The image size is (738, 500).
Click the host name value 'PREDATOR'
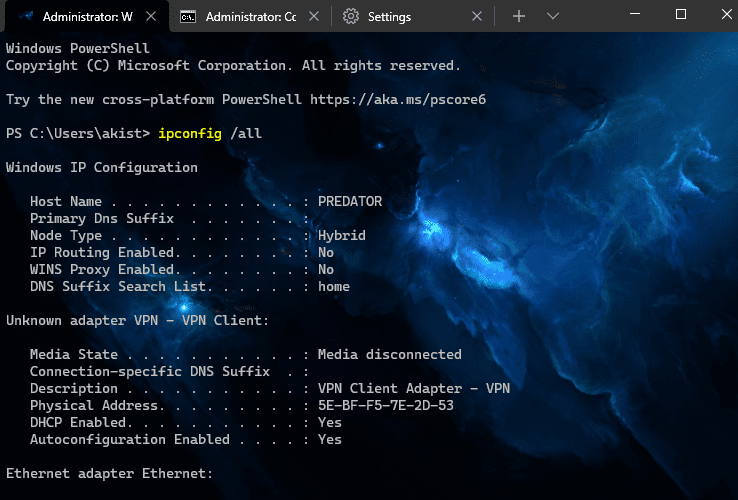(350, 202)
